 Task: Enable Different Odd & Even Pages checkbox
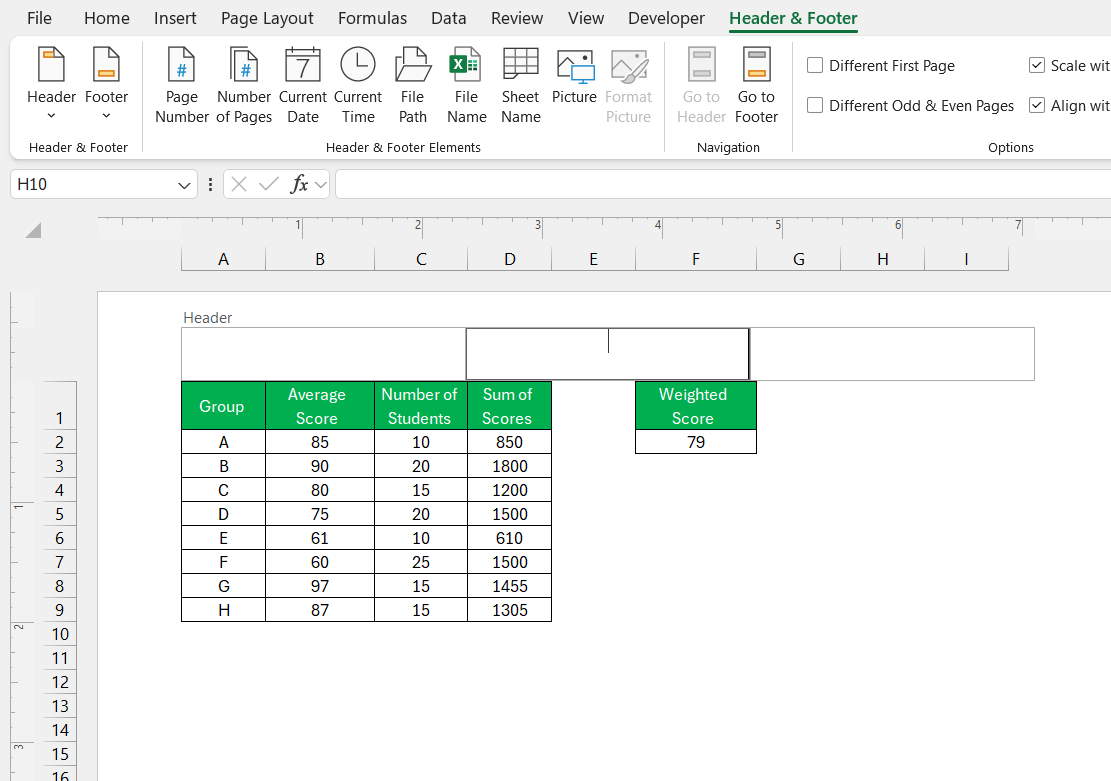click(x=815, y=106)
